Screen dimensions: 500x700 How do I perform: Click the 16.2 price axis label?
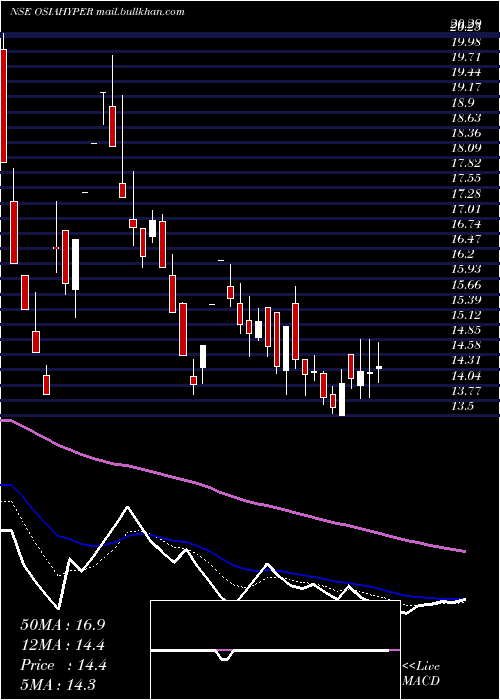463,254
